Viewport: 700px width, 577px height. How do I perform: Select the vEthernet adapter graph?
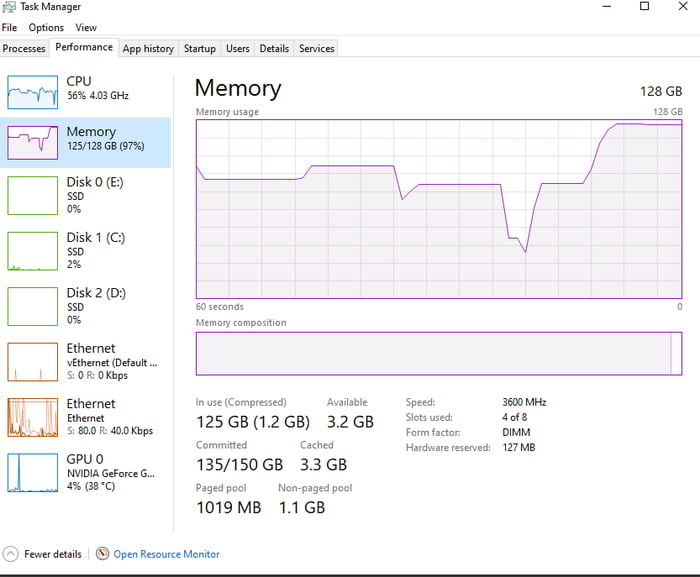click(33, 361)
